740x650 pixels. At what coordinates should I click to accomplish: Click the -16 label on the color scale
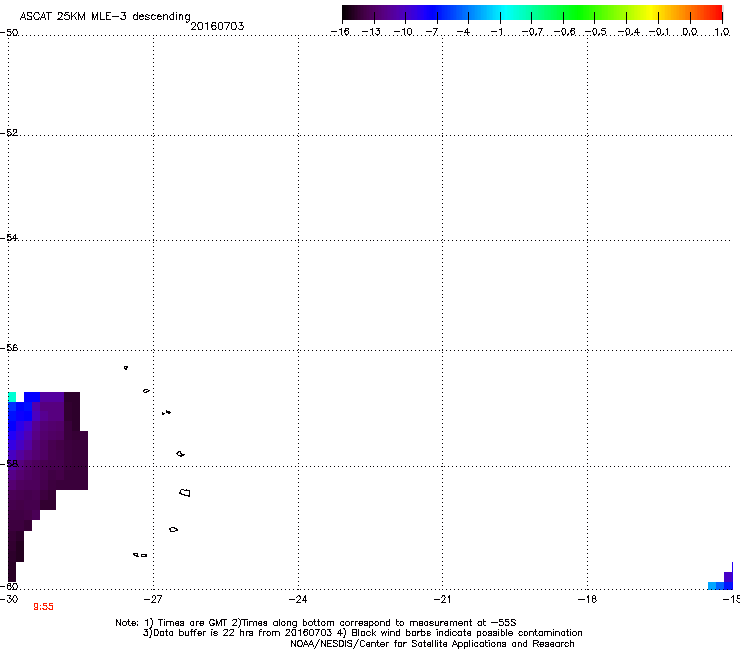(x=340, y=32)
